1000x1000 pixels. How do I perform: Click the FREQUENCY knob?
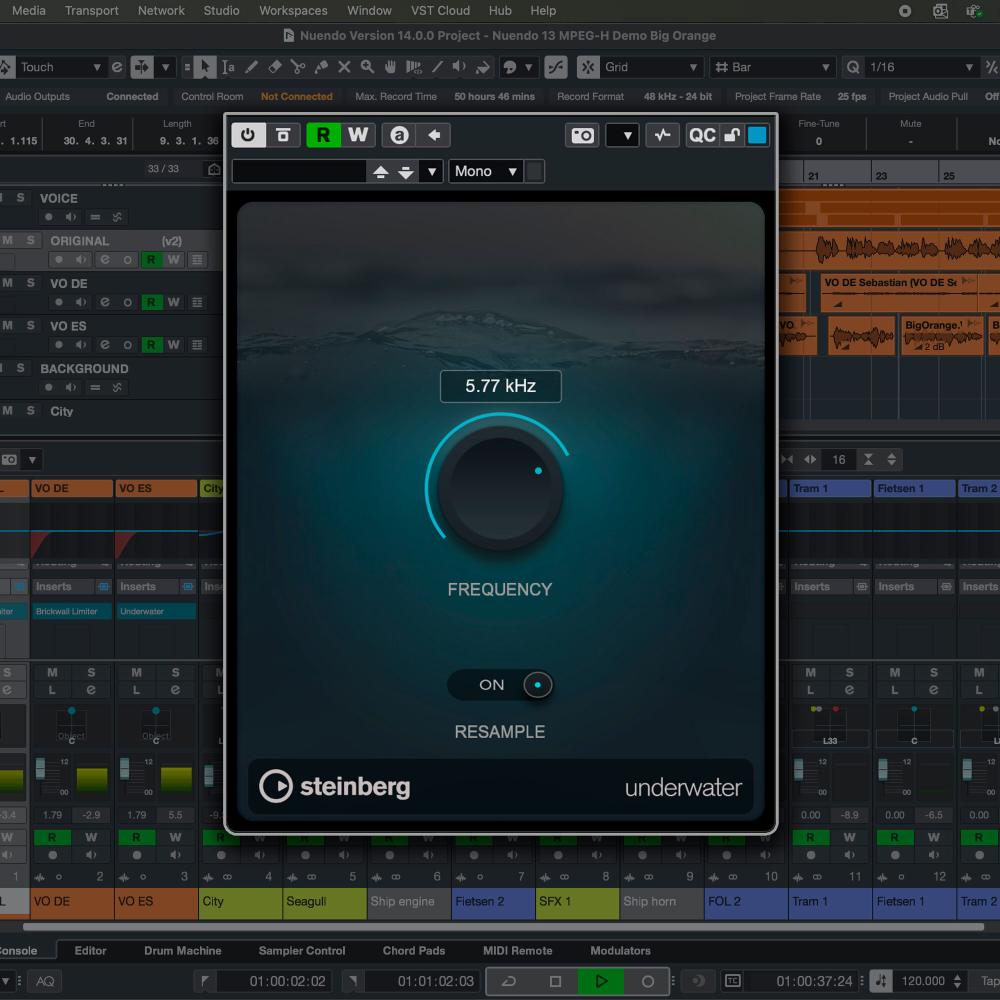(x=500, y=489)
